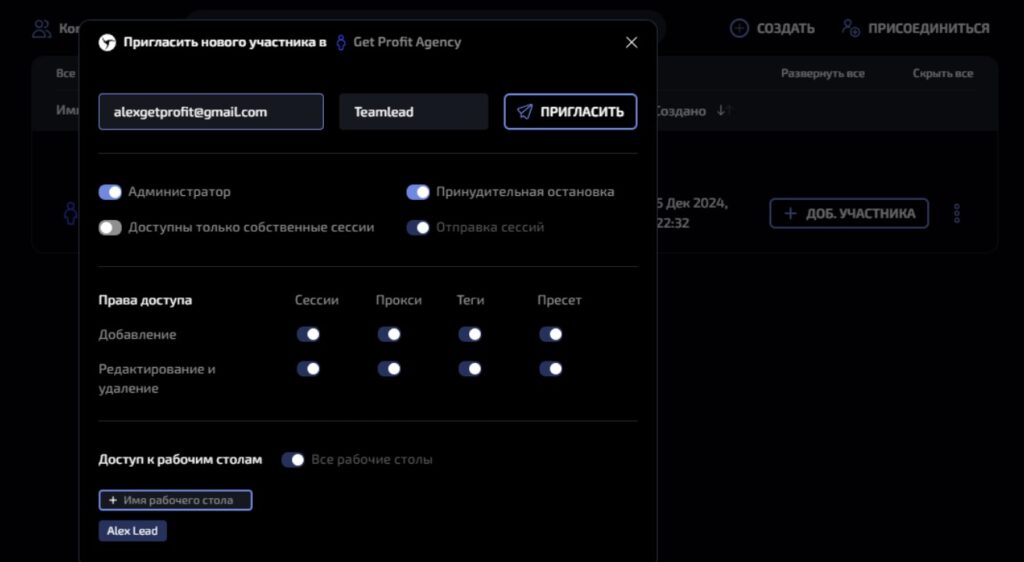Toggle Добавление permission for Сессии
The image size is (1024, 562).
pyautogui.click(x=308, y=334)
